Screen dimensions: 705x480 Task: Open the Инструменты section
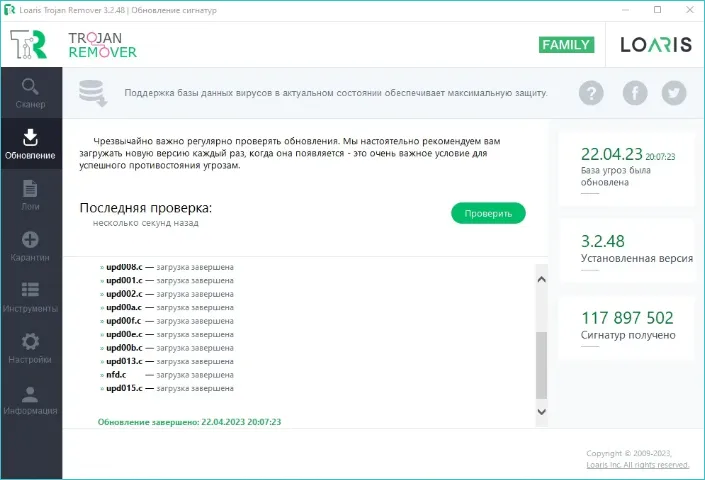[31, 297]
